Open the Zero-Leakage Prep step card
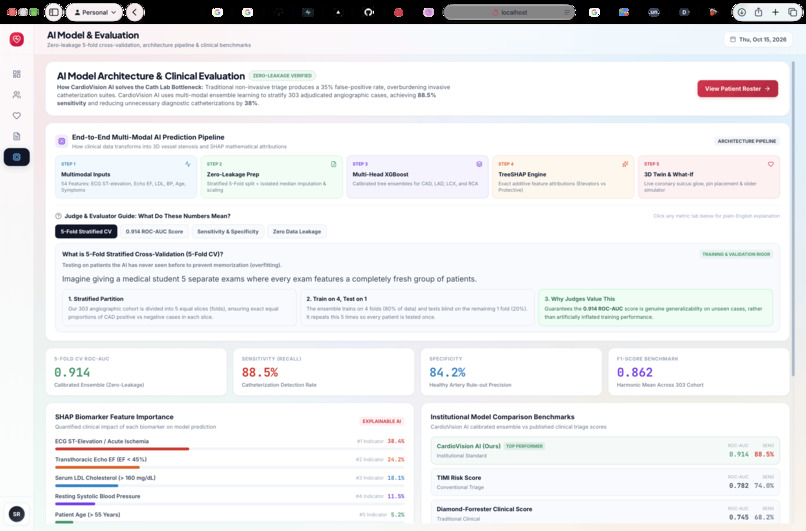Image resolution: width=806 pixels, height=531 pixels. pyautogui.click(x=271, y=177)
